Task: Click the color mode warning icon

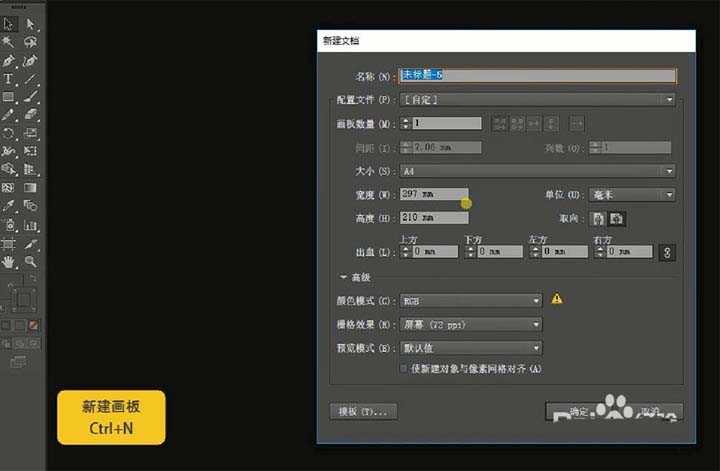Action: 557,299
